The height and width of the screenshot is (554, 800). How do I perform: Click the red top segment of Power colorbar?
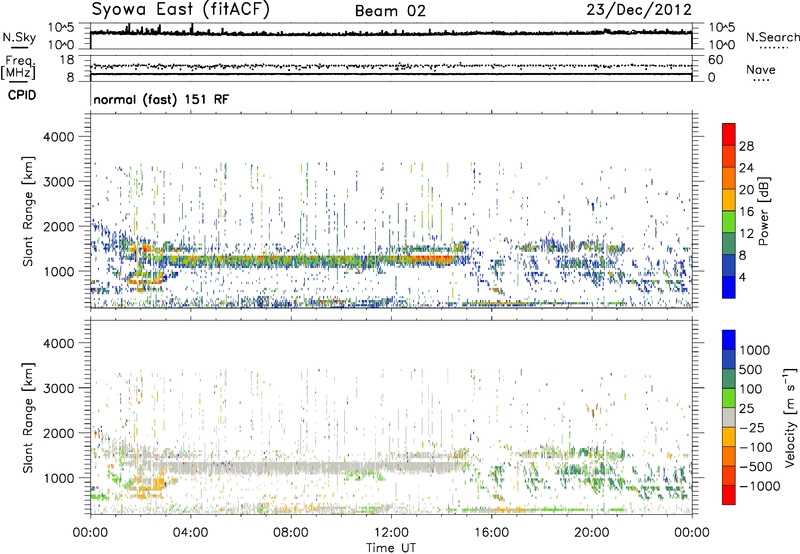729,134
